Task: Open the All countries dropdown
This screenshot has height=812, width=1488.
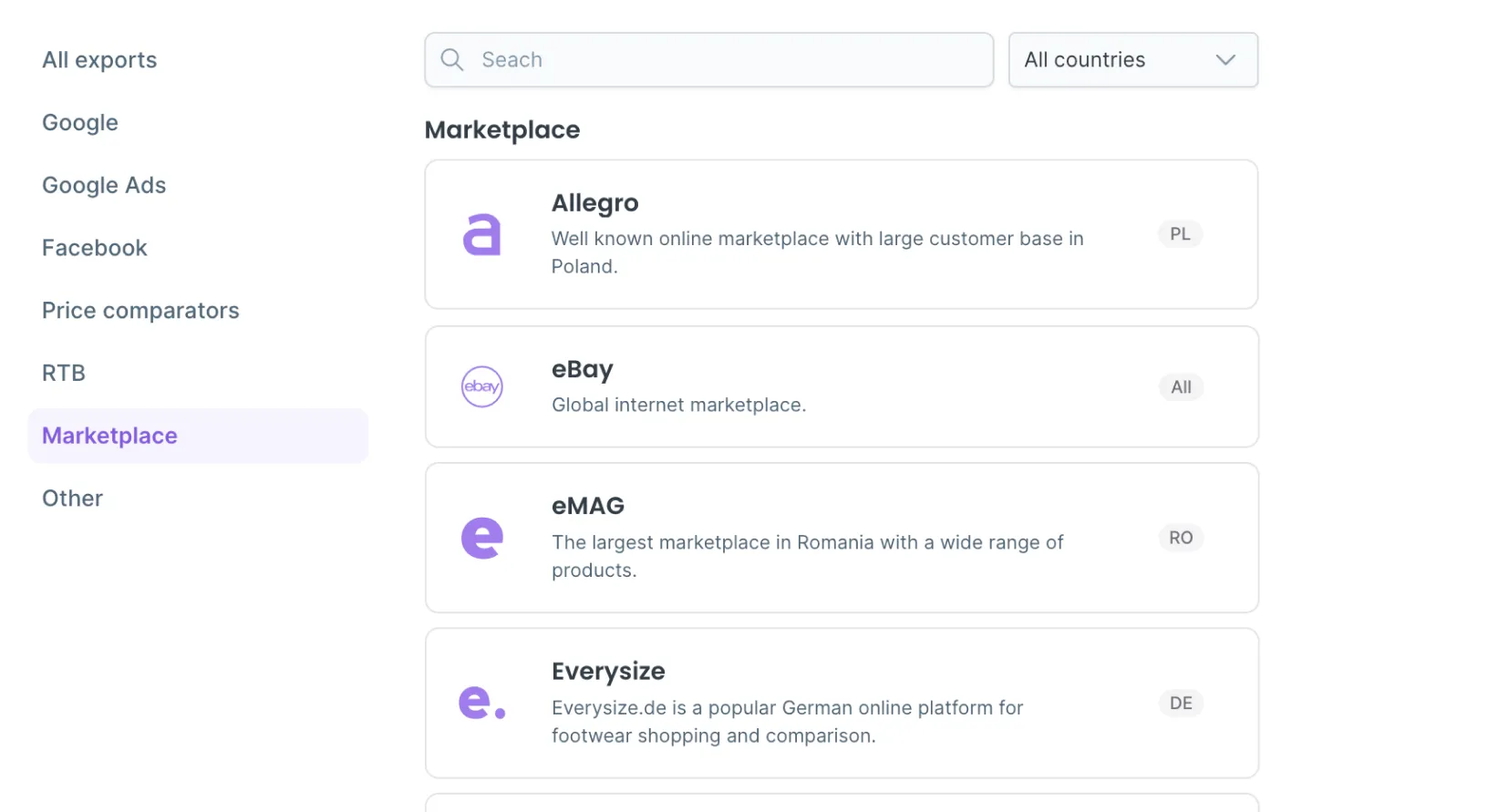Action: pyautogui.click(x=1133, y=60)
